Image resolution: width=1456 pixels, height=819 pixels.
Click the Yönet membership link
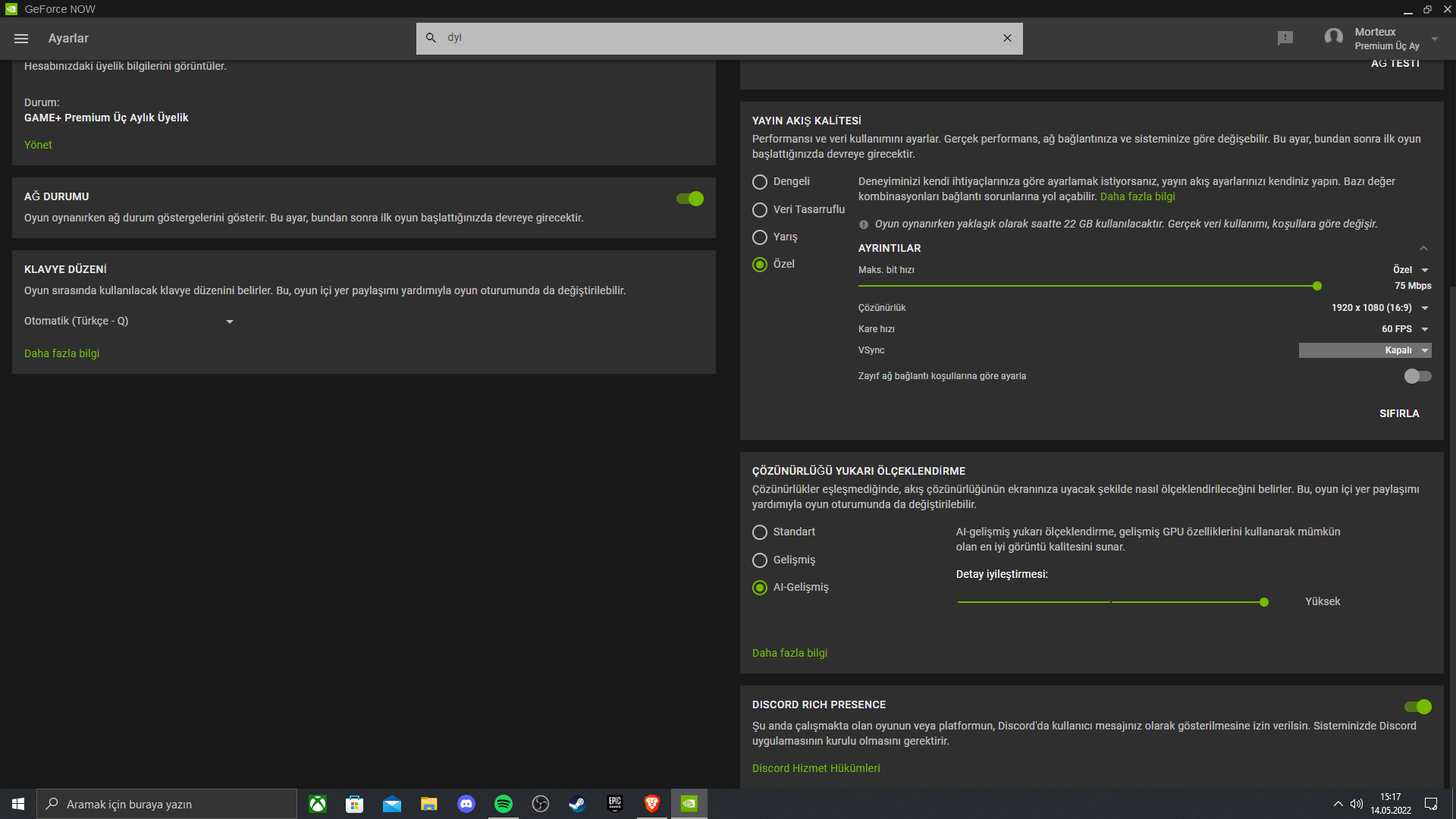pyautogui.click(x=38, y=145)
